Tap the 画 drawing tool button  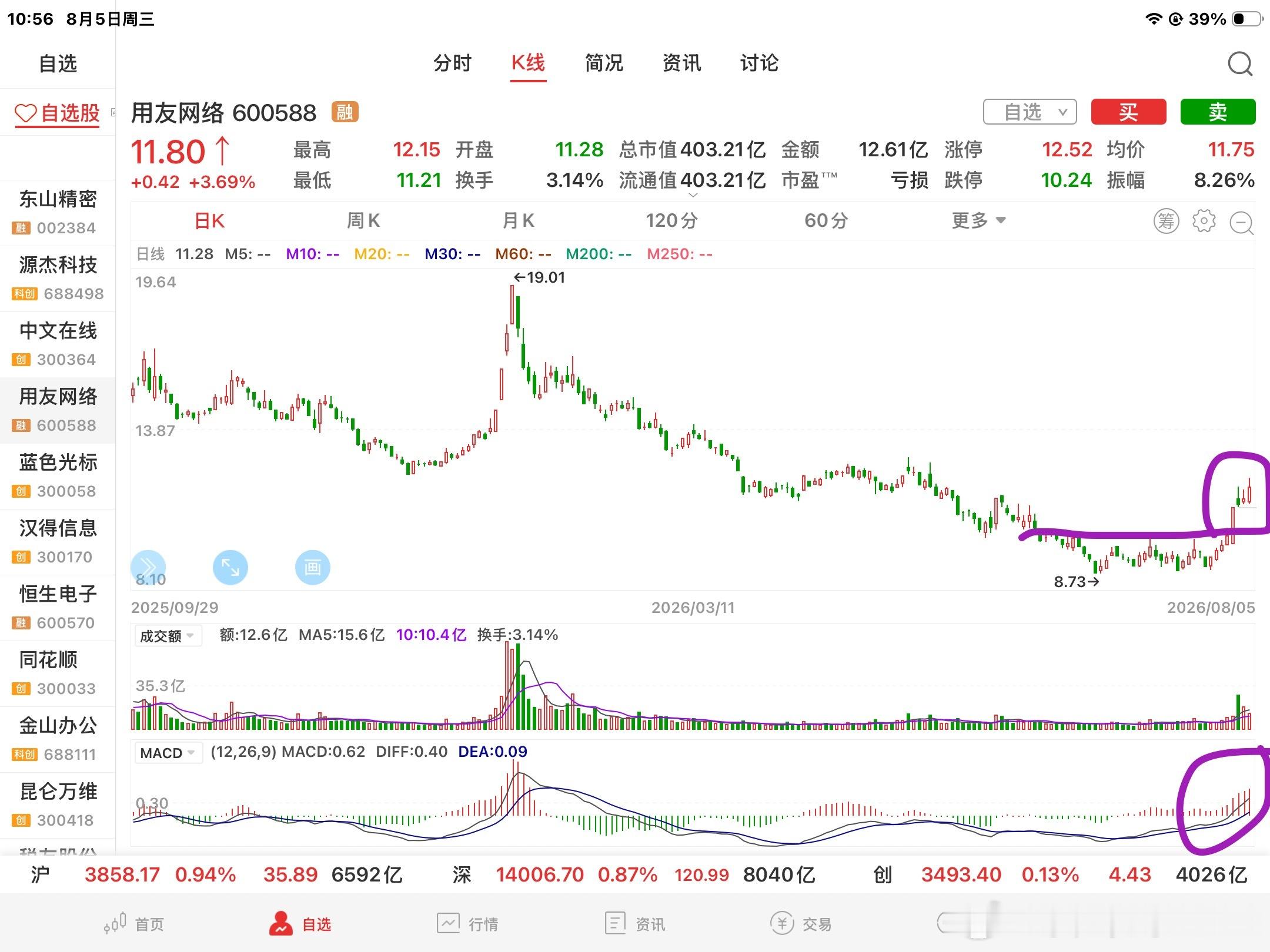[312, 568]
